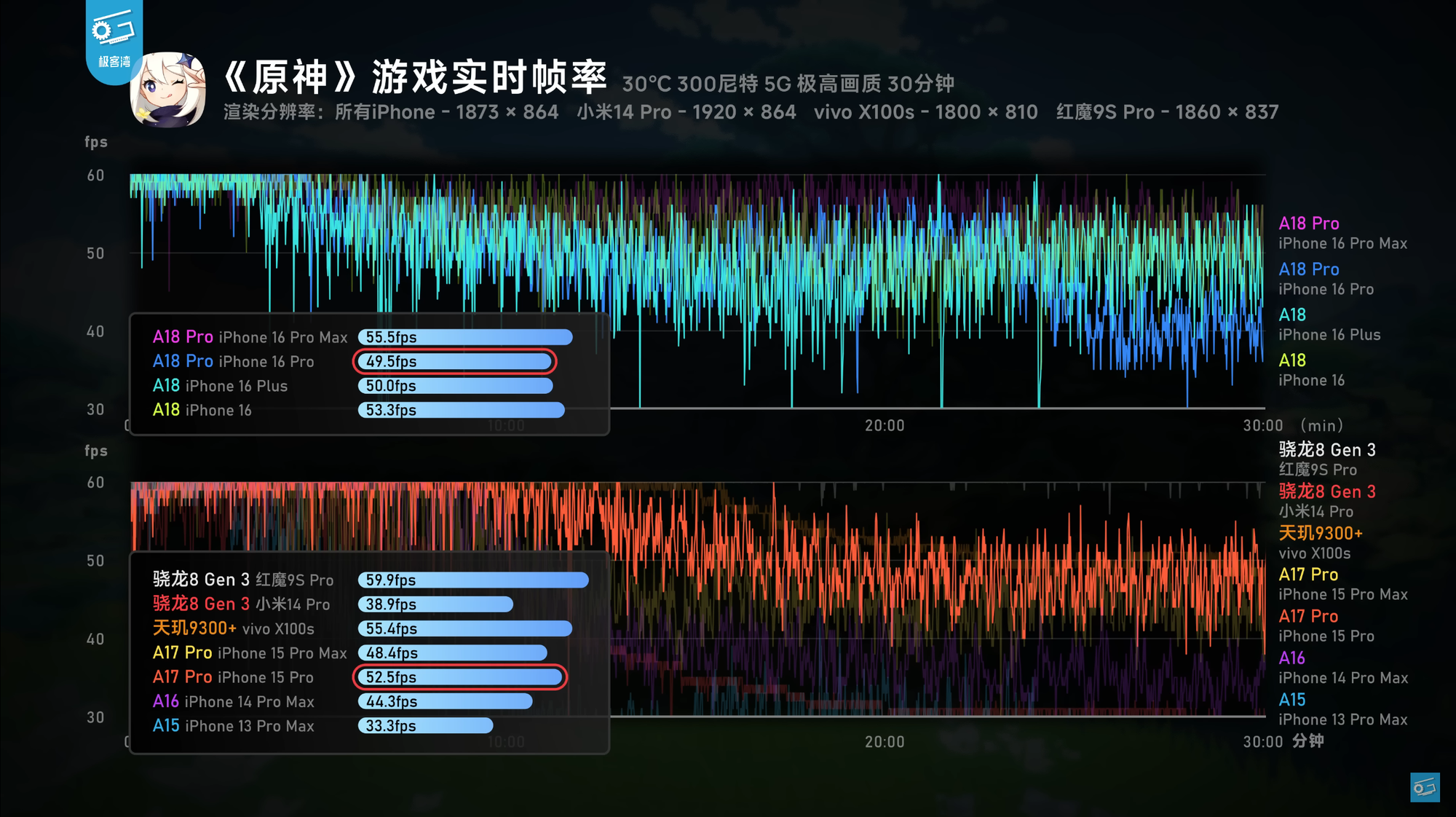The height and width of the screenshot is (817, 1456).
Task: Click 'A18 iPhone 16 Plus' label in top table
Action: [x=220, y=386]
